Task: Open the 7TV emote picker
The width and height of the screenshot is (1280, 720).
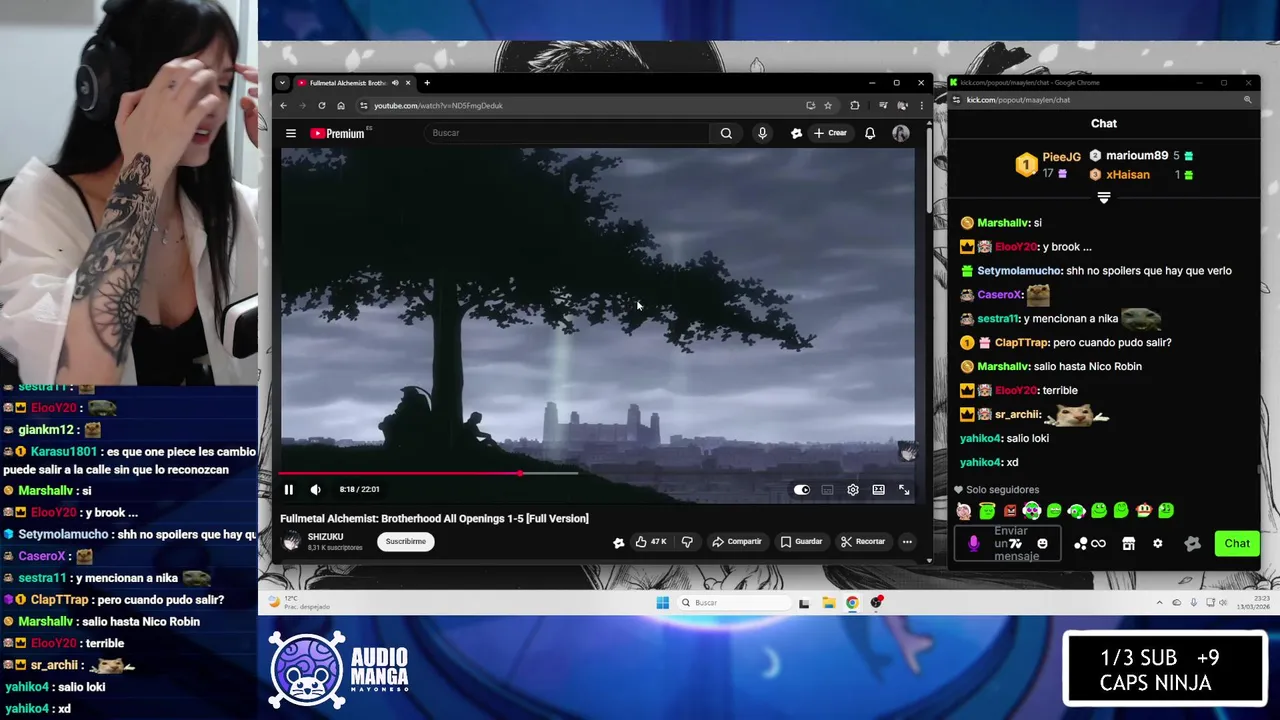Action: (1015, 544)
